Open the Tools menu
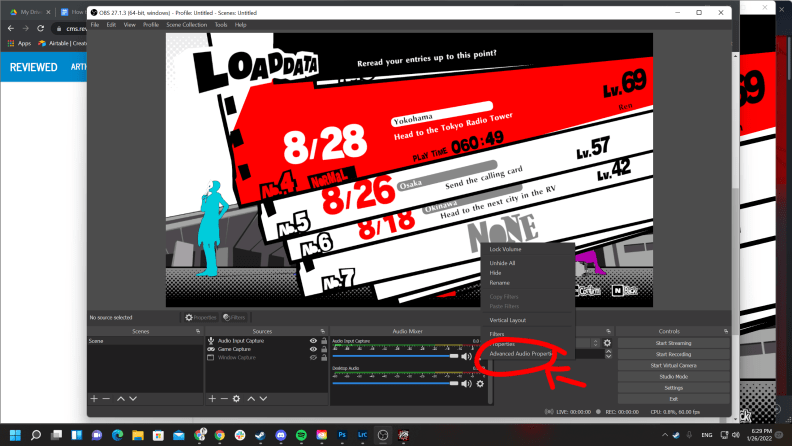 pos(221,25)
